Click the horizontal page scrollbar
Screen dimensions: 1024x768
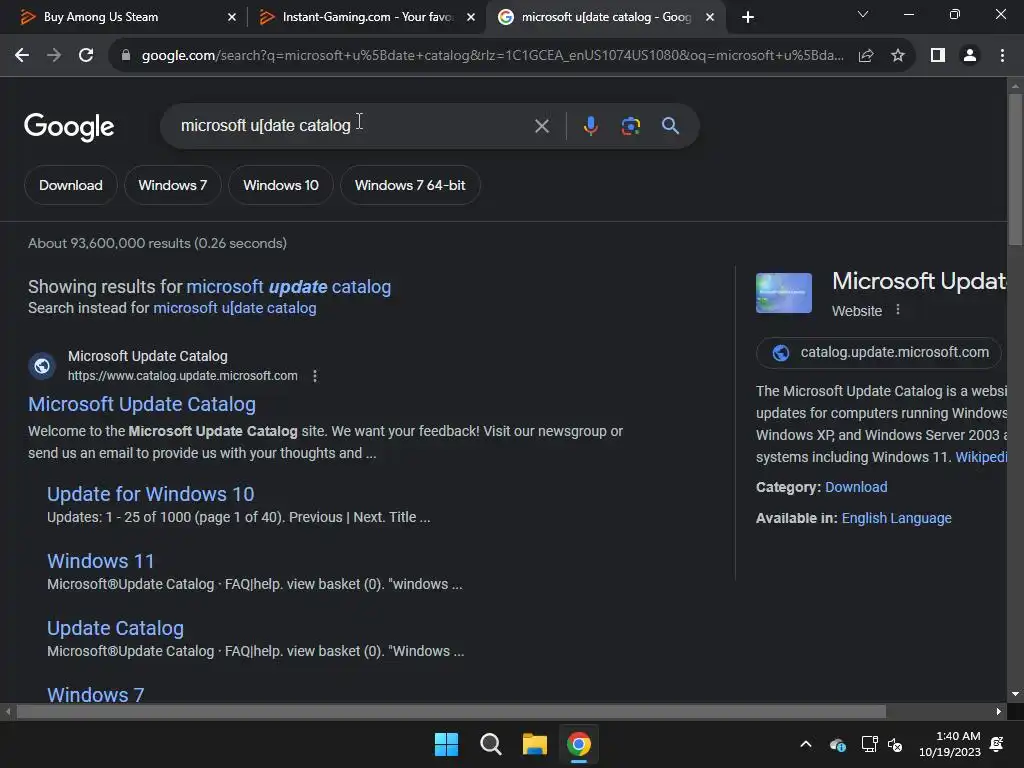coord(451,712)
